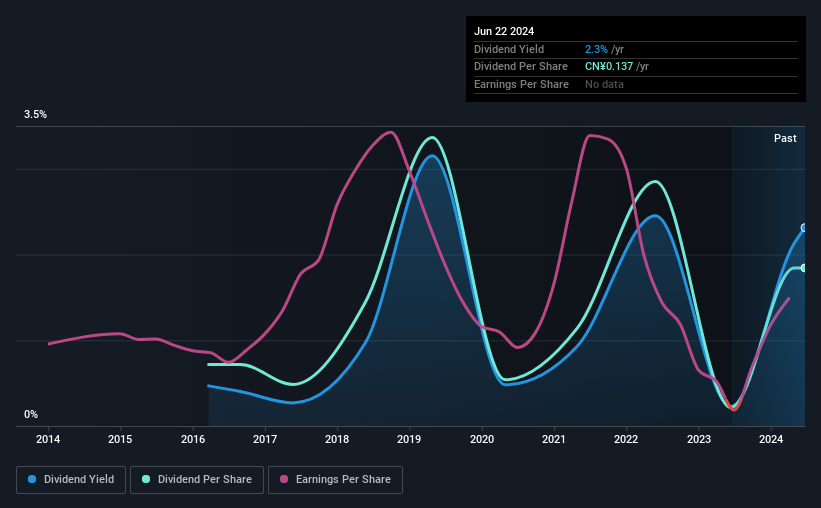Select the teal Dividend Per Share endpoint marker
Image resolution: width=821 pixels, height=508 pixels.
click(x=804, y=268)
